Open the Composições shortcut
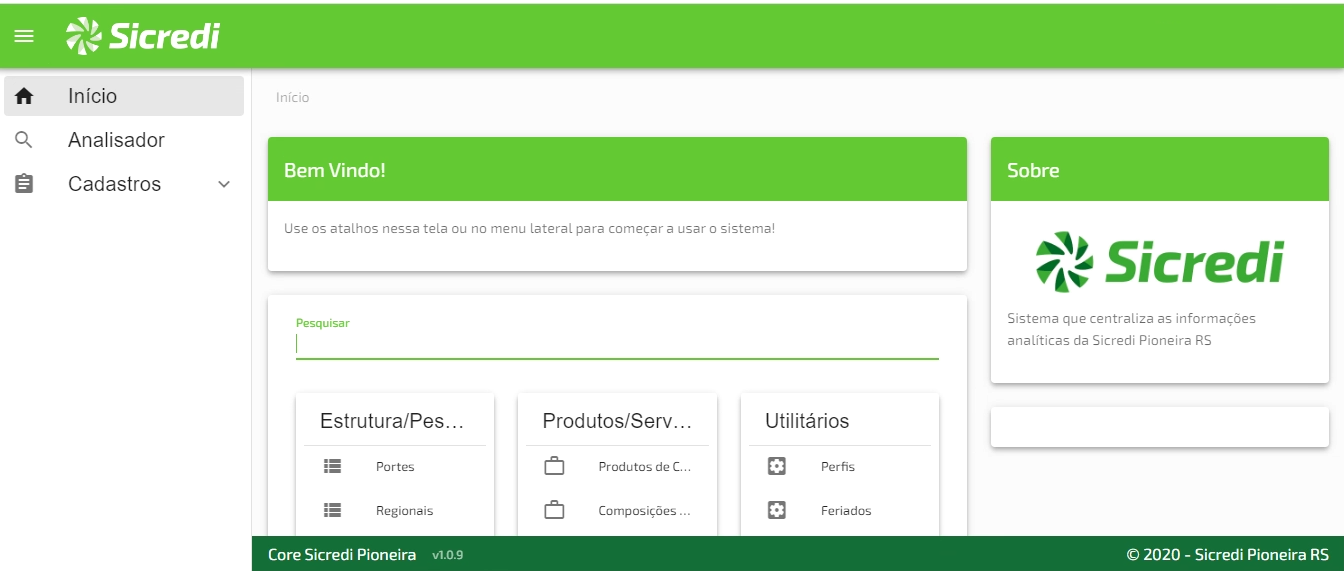Image resolution: width=1344 pixels, height=571 pixels. click(617, 510)
